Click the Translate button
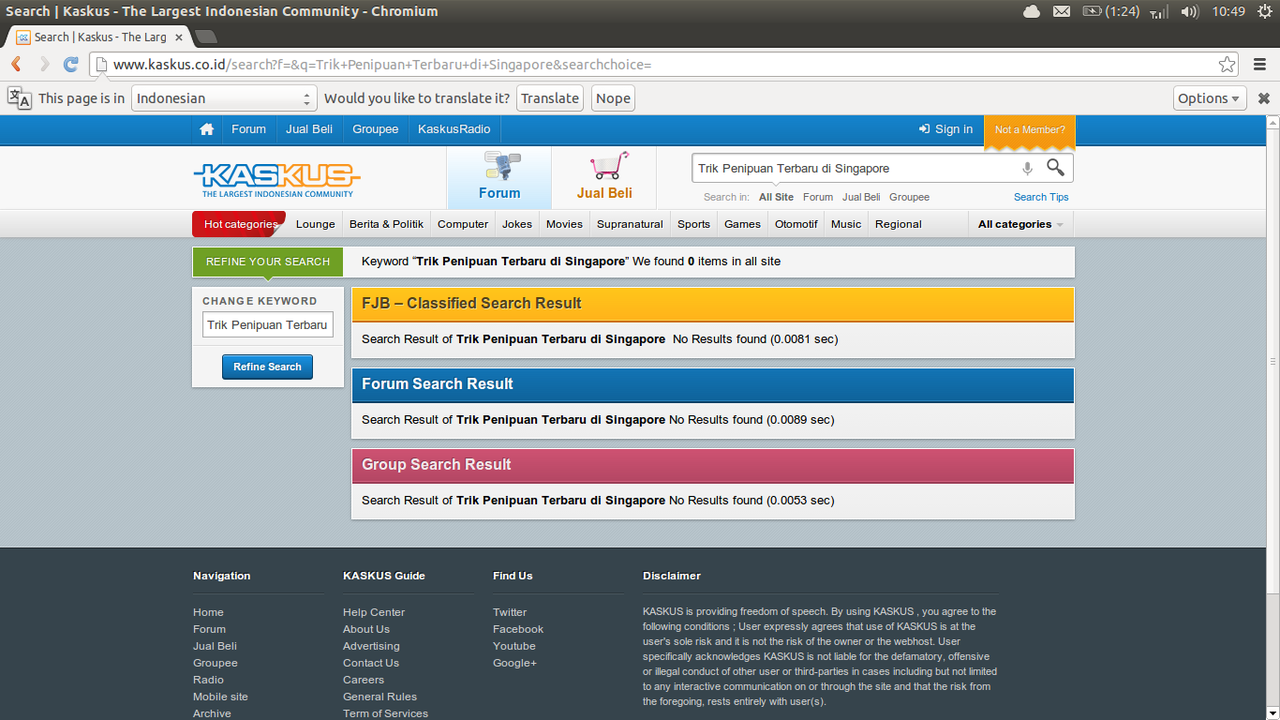1280x720 pixels. click(550, 98)
